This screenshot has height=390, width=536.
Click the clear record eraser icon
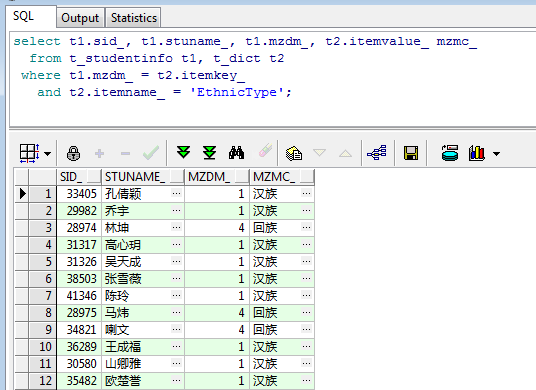(265, 151)
